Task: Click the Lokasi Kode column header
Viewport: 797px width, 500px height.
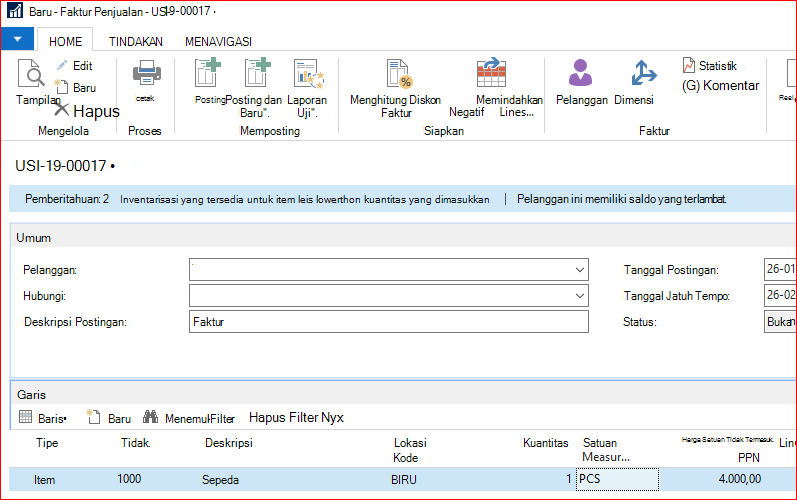Action: pos(410,450)
